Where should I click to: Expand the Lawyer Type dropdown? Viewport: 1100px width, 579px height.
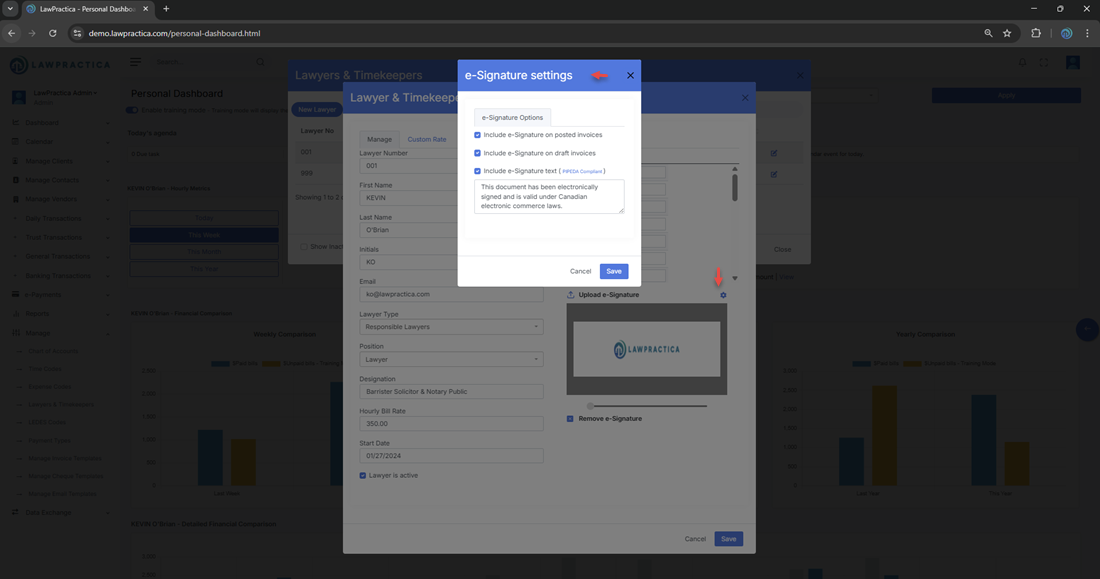[x=451, y=327]
